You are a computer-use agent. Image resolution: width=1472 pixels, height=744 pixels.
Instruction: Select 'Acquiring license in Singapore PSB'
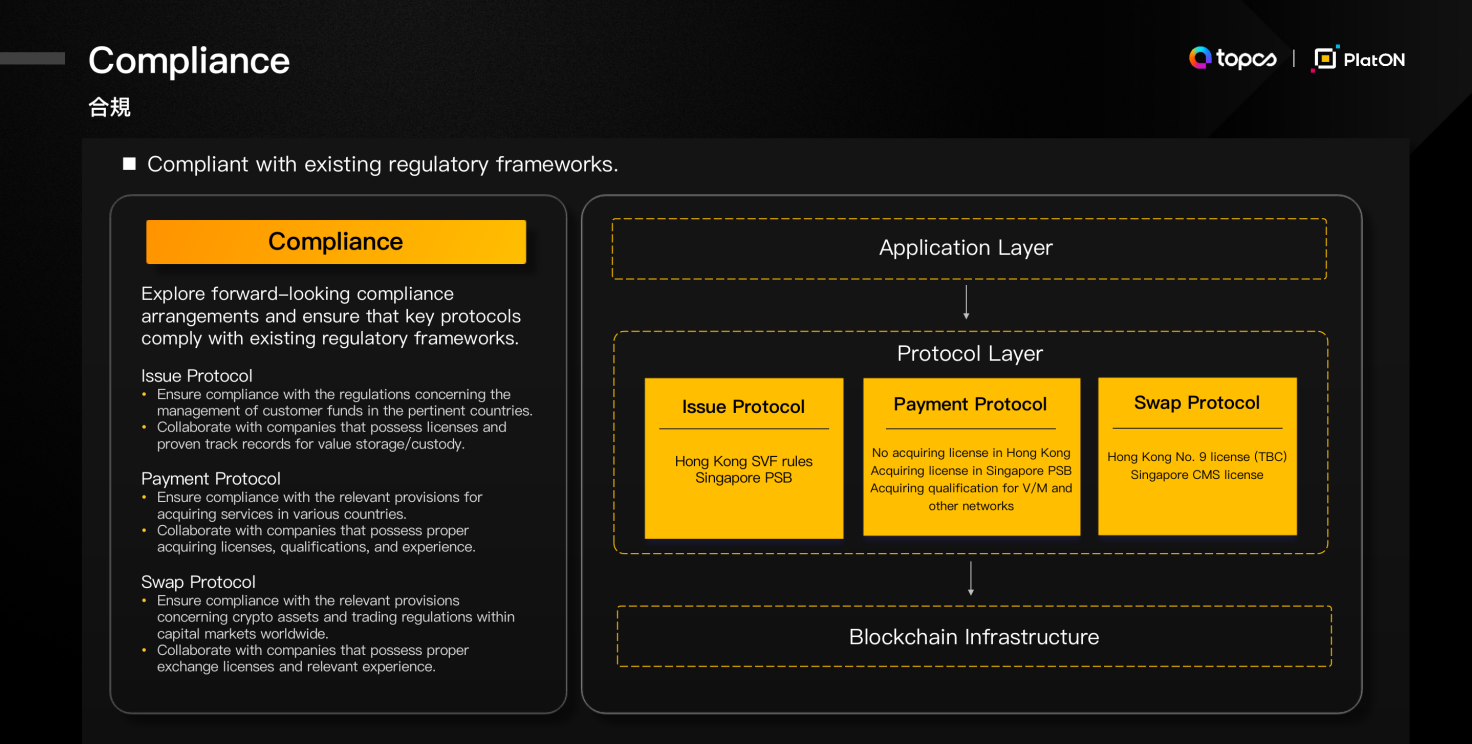(x=971, y=471)
